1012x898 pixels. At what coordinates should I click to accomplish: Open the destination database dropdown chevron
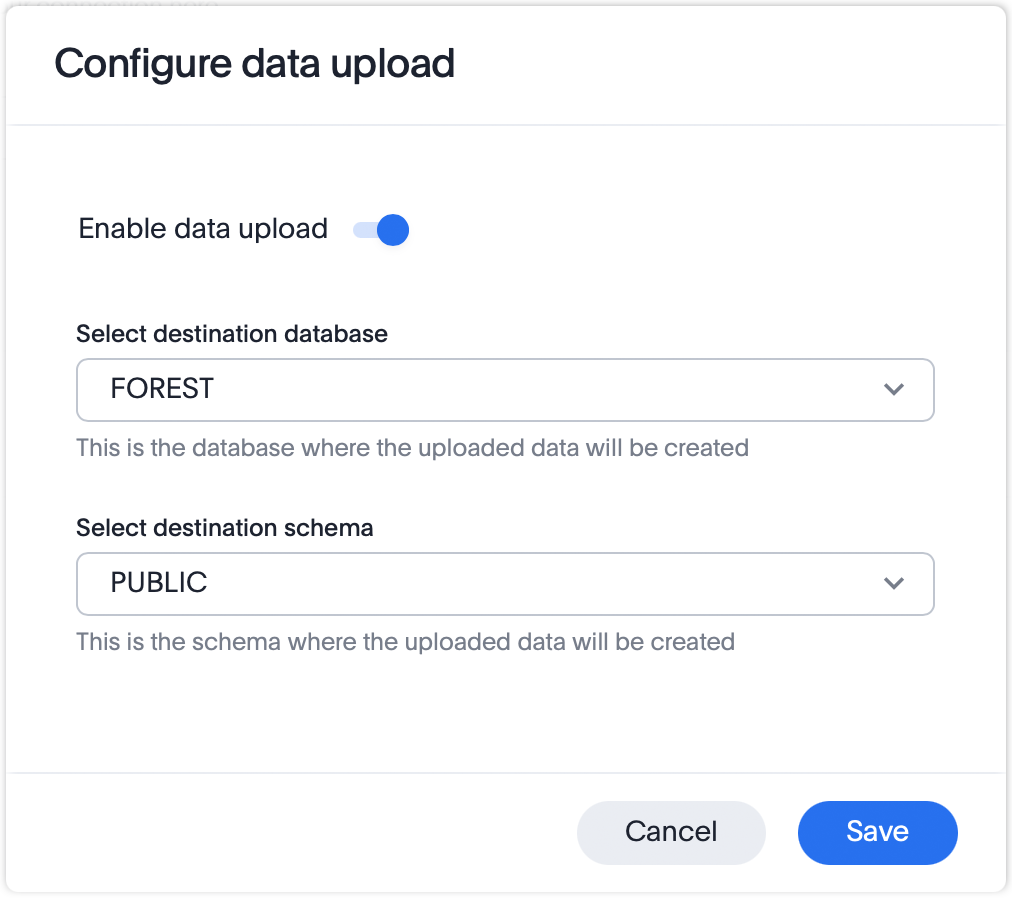point(895,390)
